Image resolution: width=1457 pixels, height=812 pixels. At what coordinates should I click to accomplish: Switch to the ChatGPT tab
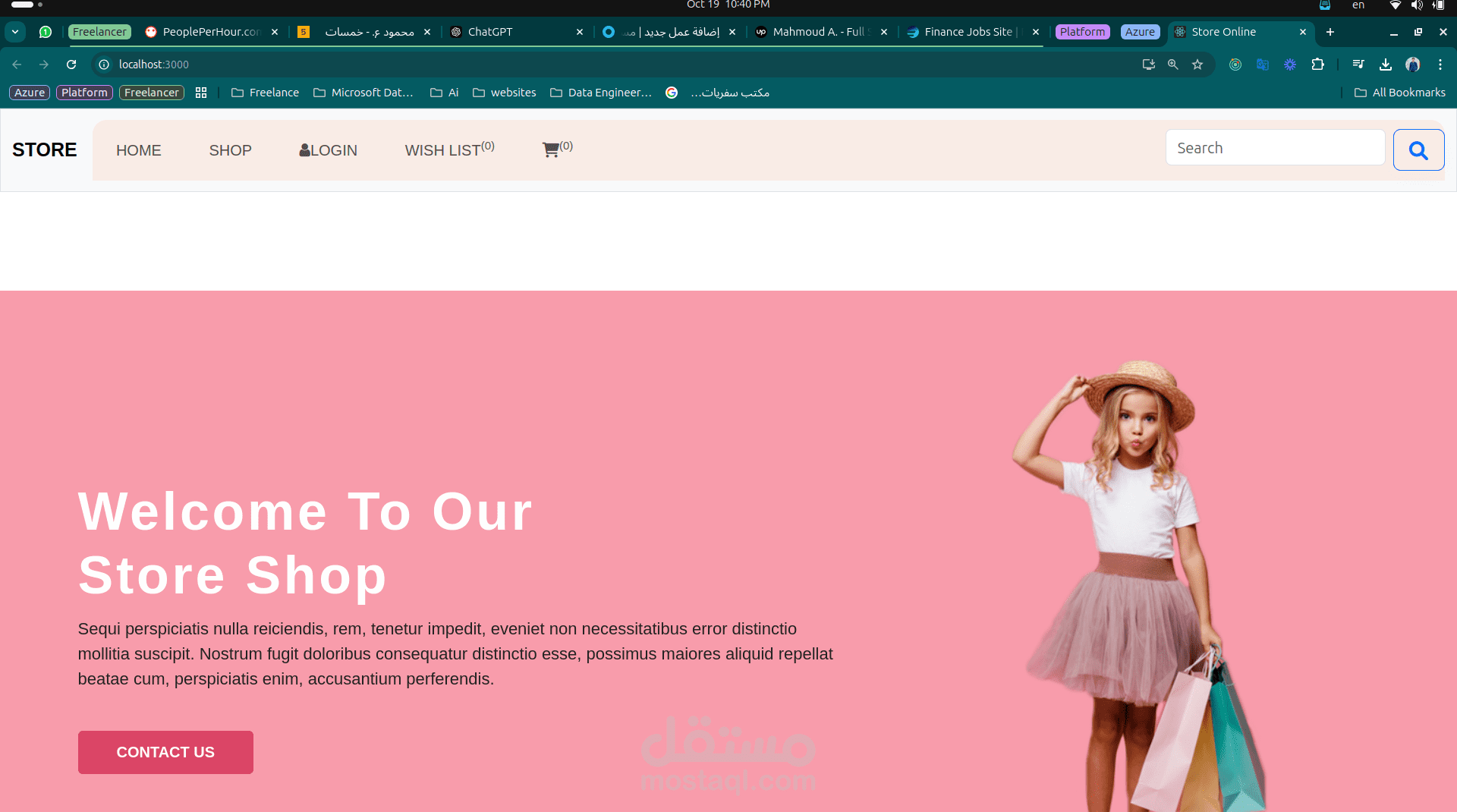pyautogui.click(x=490, y=32)
